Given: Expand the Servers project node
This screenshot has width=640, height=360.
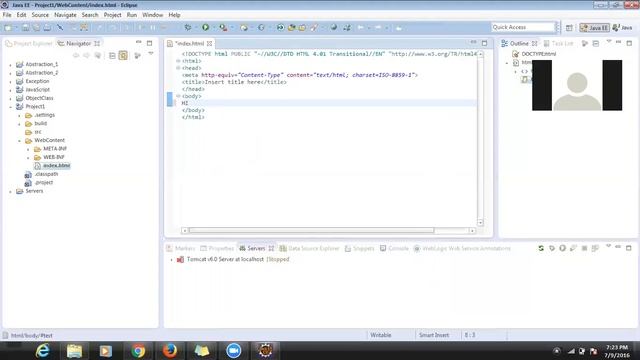Looking at the screenshot, I should pos(10,191).
